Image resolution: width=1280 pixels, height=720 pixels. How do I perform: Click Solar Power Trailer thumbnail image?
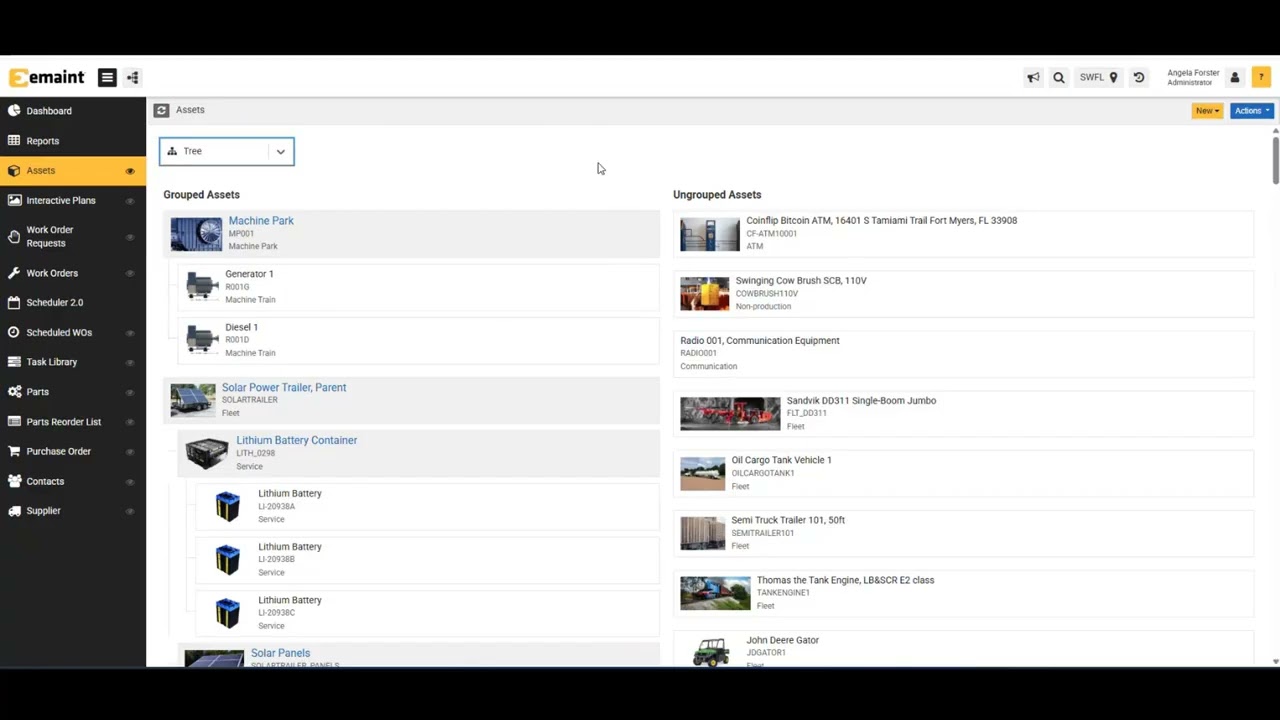[193, 400]
